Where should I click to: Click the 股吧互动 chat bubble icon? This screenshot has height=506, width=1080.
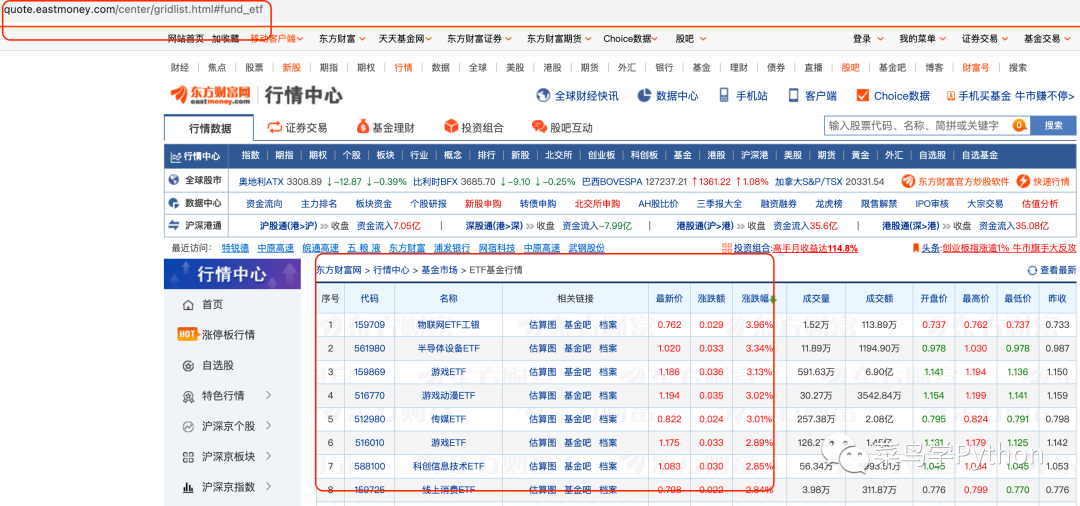tap(539, 127)
